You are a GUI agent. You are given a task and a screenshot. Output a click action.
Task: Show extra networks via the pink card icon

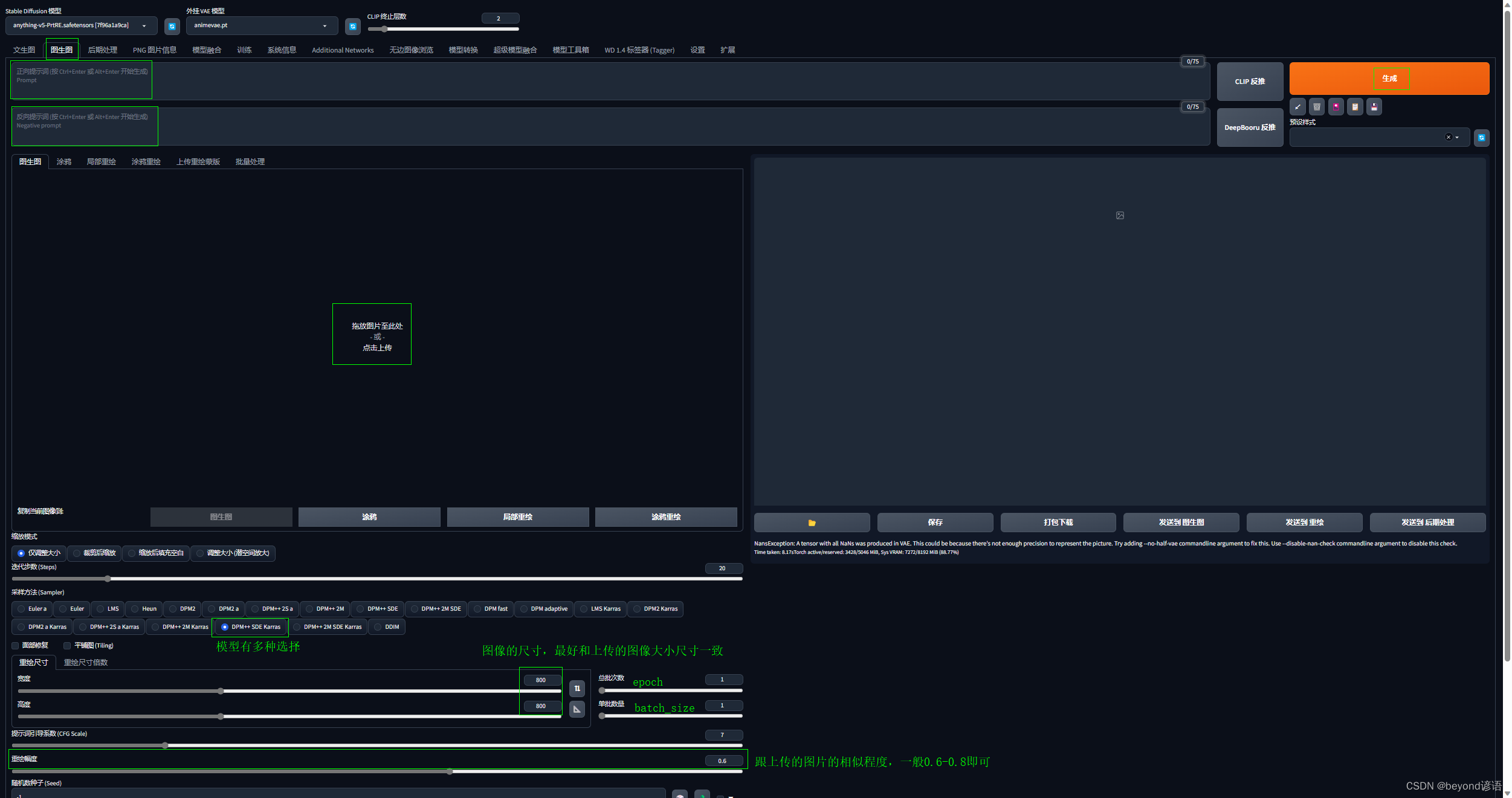point(1336,107)
